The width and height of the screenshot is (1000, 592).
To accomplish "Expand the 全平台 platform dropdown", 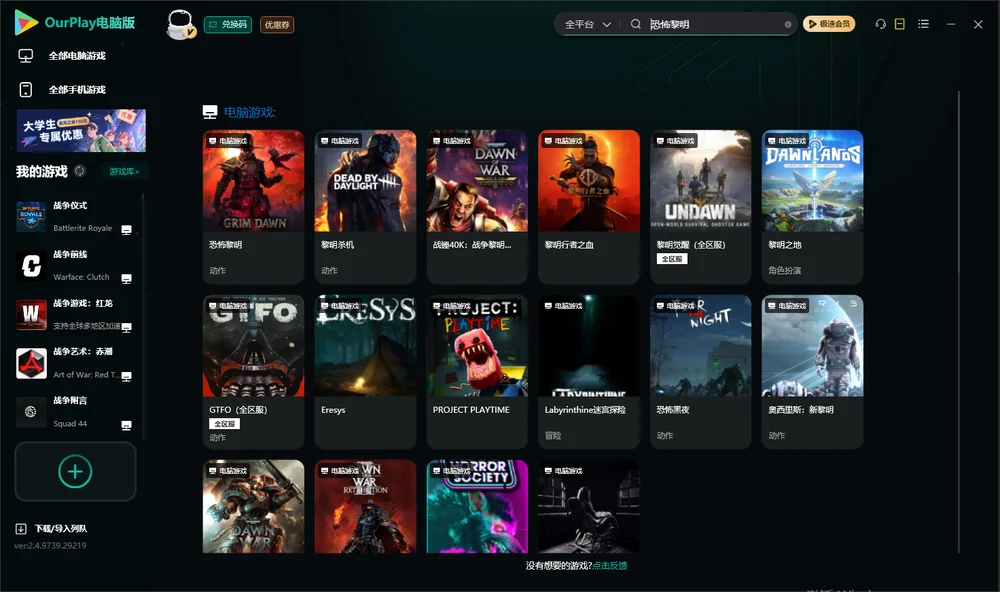I will [x=587, y=24].
